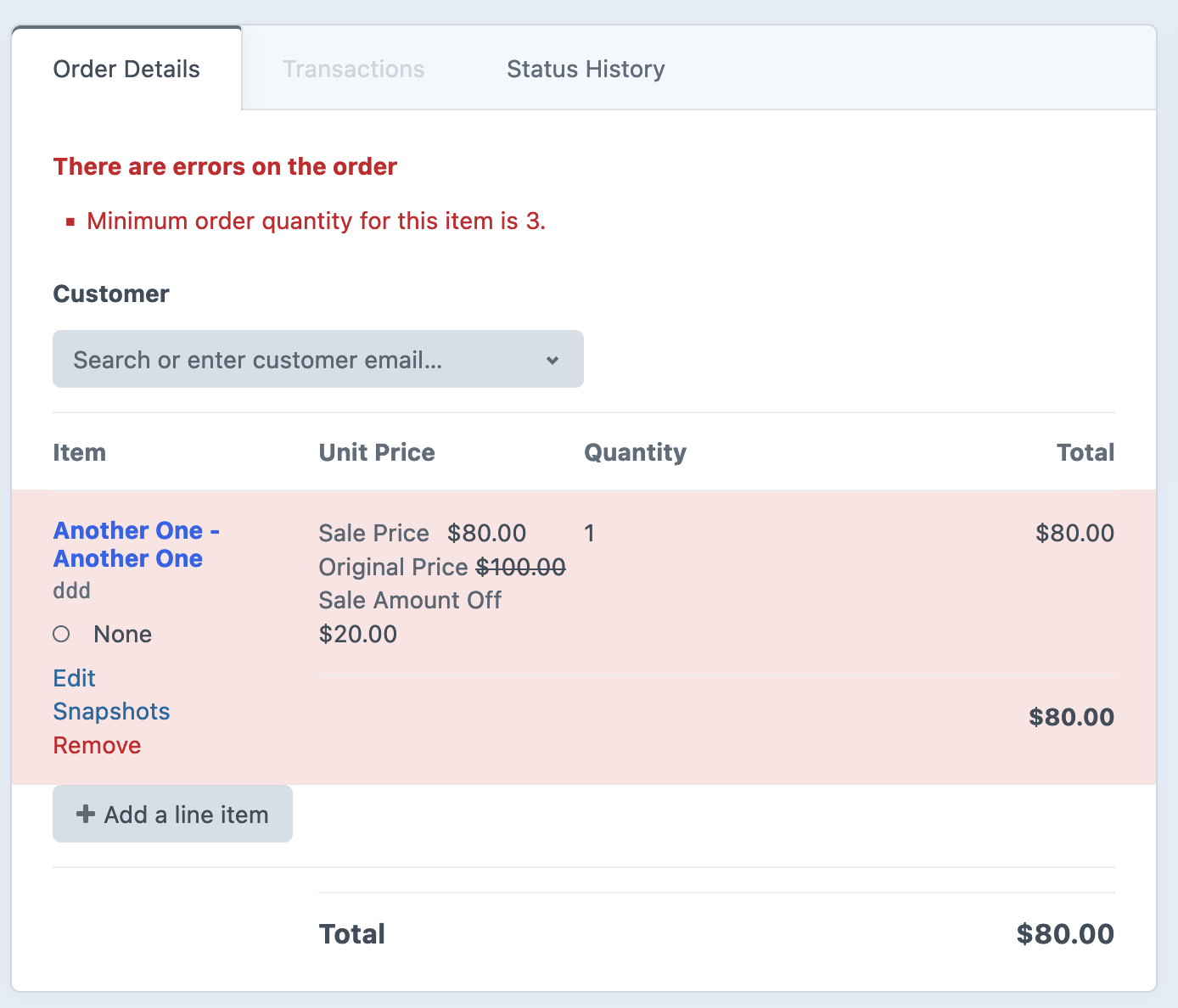Edit the Another One line item
1178x1008 pixels.
coord(74,678)
